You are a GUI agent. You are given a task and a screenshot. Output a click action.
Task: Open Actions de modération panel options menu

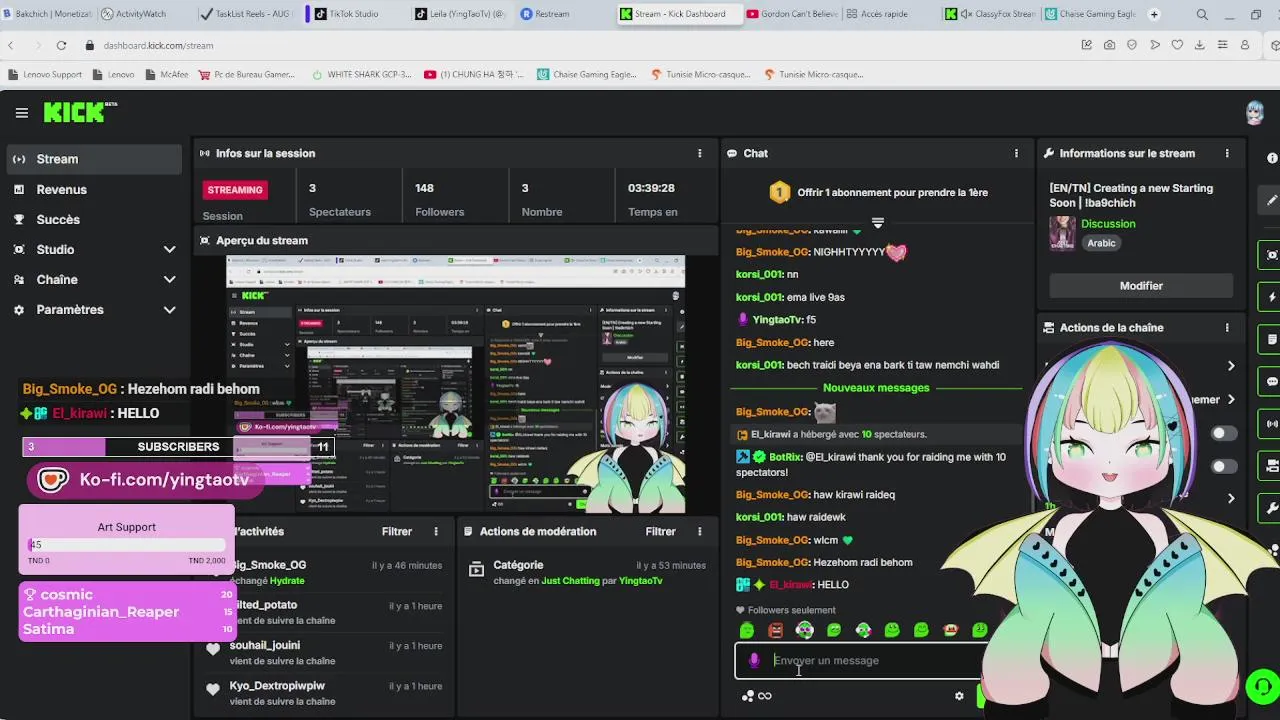click(699, 531)
